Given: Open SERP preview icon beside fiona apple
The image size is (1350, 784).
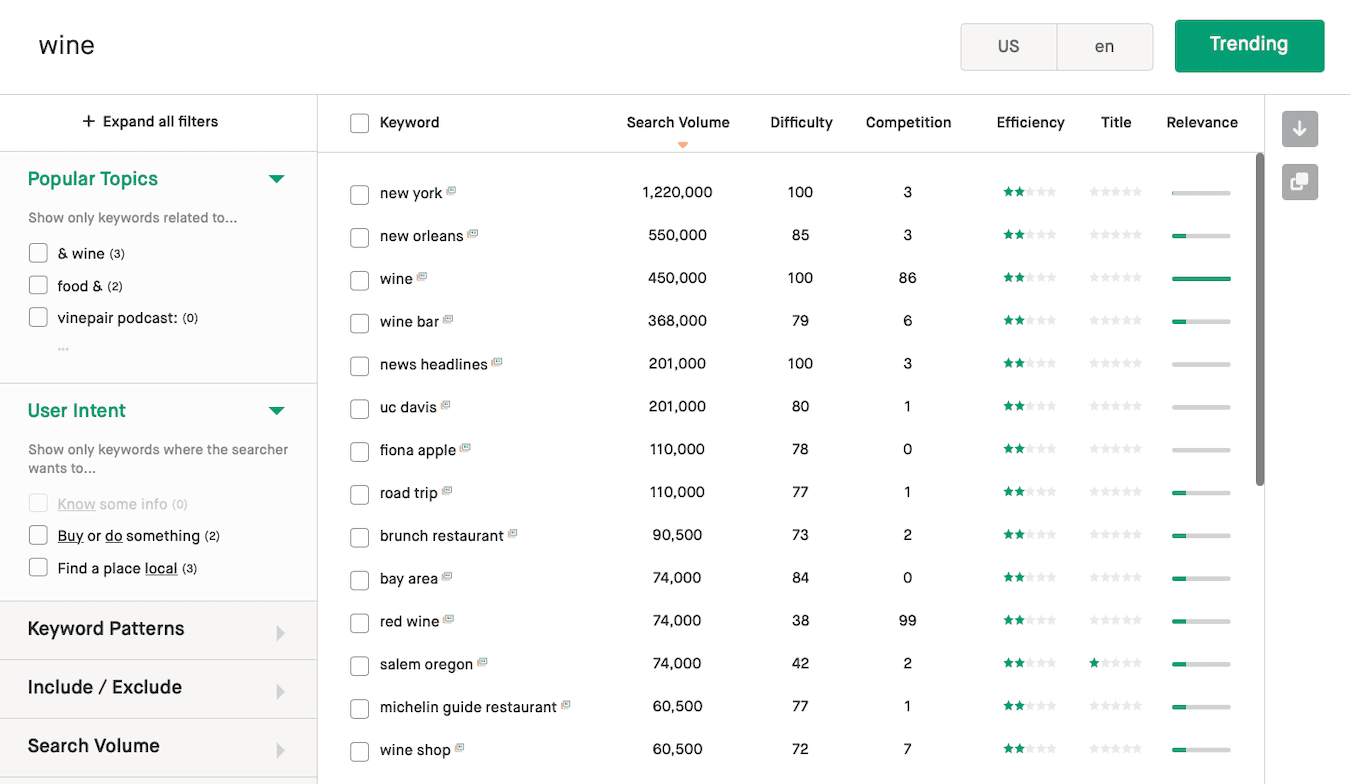Looking at the screenshot, I should click(465, 449).
